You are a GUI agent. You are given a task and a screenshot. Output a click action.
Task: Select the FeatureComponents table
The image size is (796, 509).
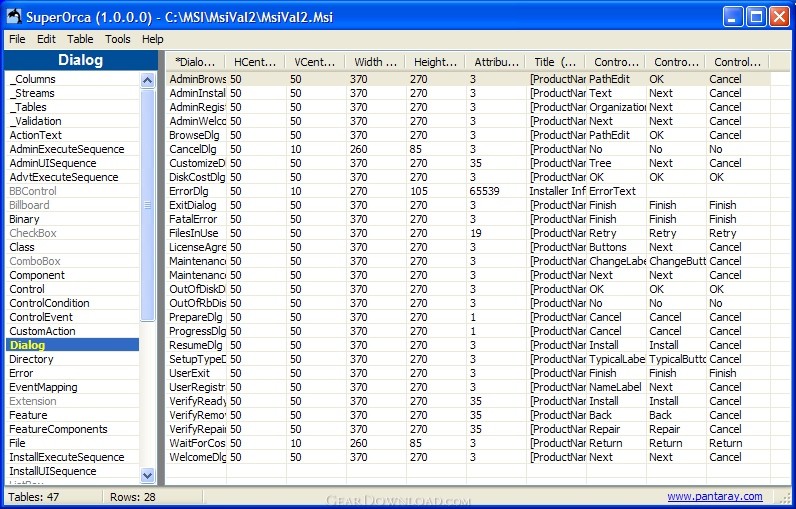pyautogui.click(x=72, y=429)
